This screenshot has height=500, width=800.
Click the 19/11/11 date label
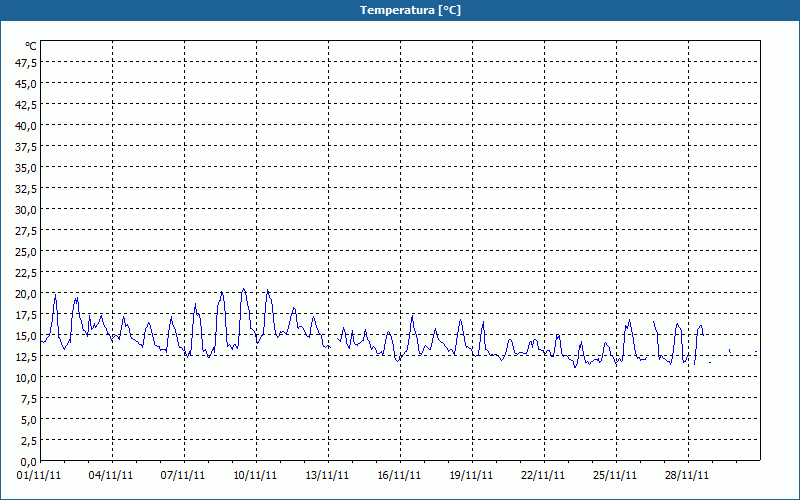point(471,475)
